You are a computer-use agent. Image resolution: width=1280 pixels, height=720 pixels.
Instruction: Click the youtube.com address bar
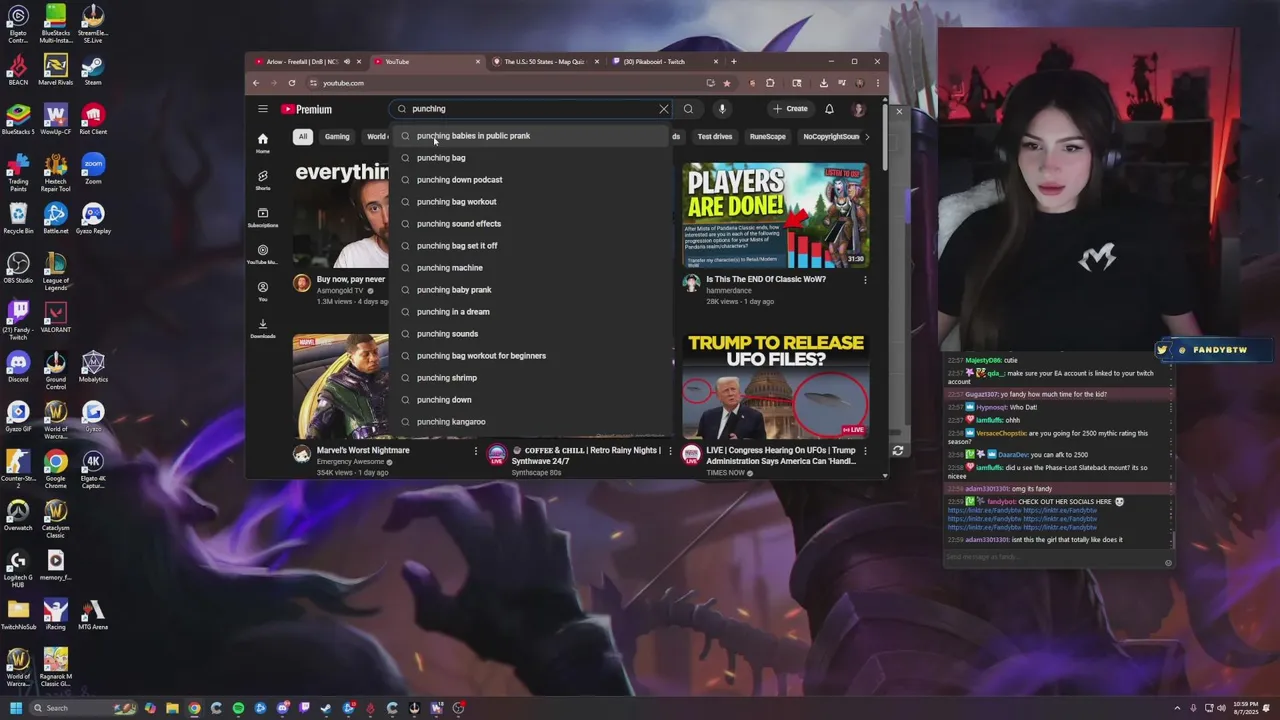pos(500,83)
